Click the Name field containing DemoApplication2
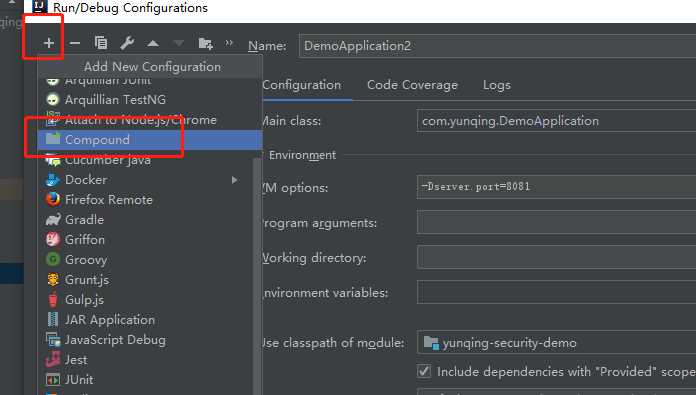Image resolution: width=696 pixels, height=395 pixels. [497, 46]
